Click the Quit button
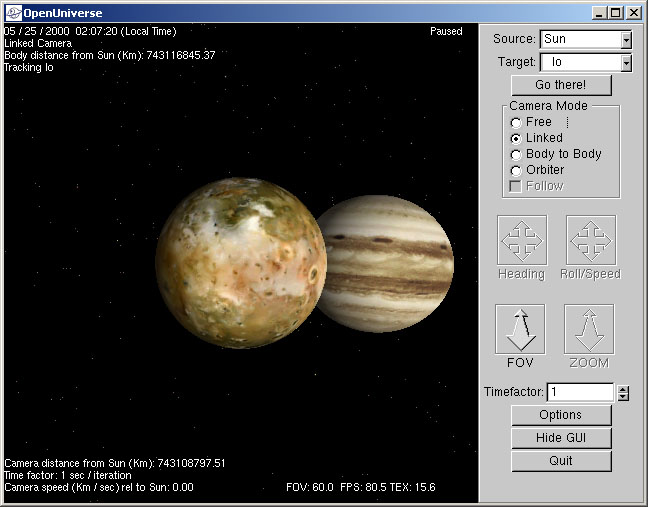This screenshot has width=648, height=507. pos(561,461)
